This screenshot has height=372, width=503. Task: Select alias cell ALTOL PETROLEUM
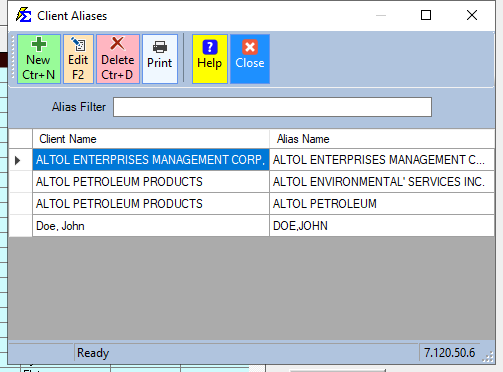click(382, 204)
